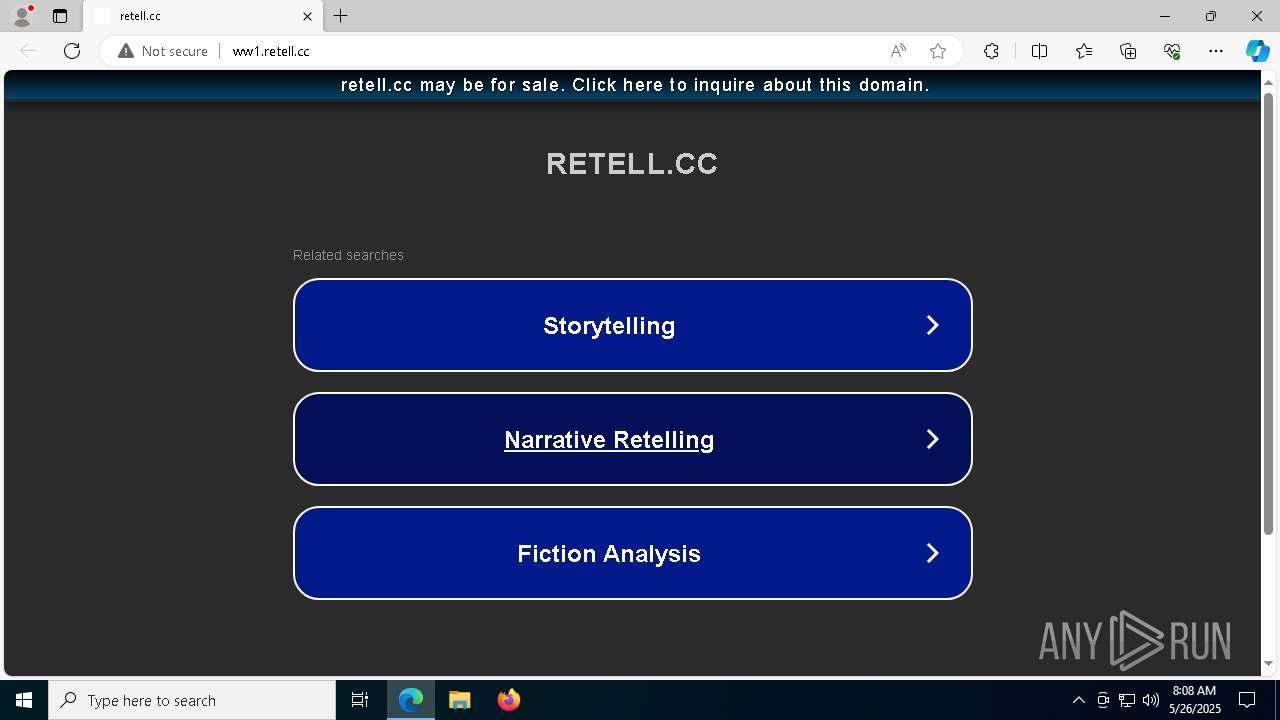
Task: Click the scrollbar down arrow
Action: pos(1268,663)
